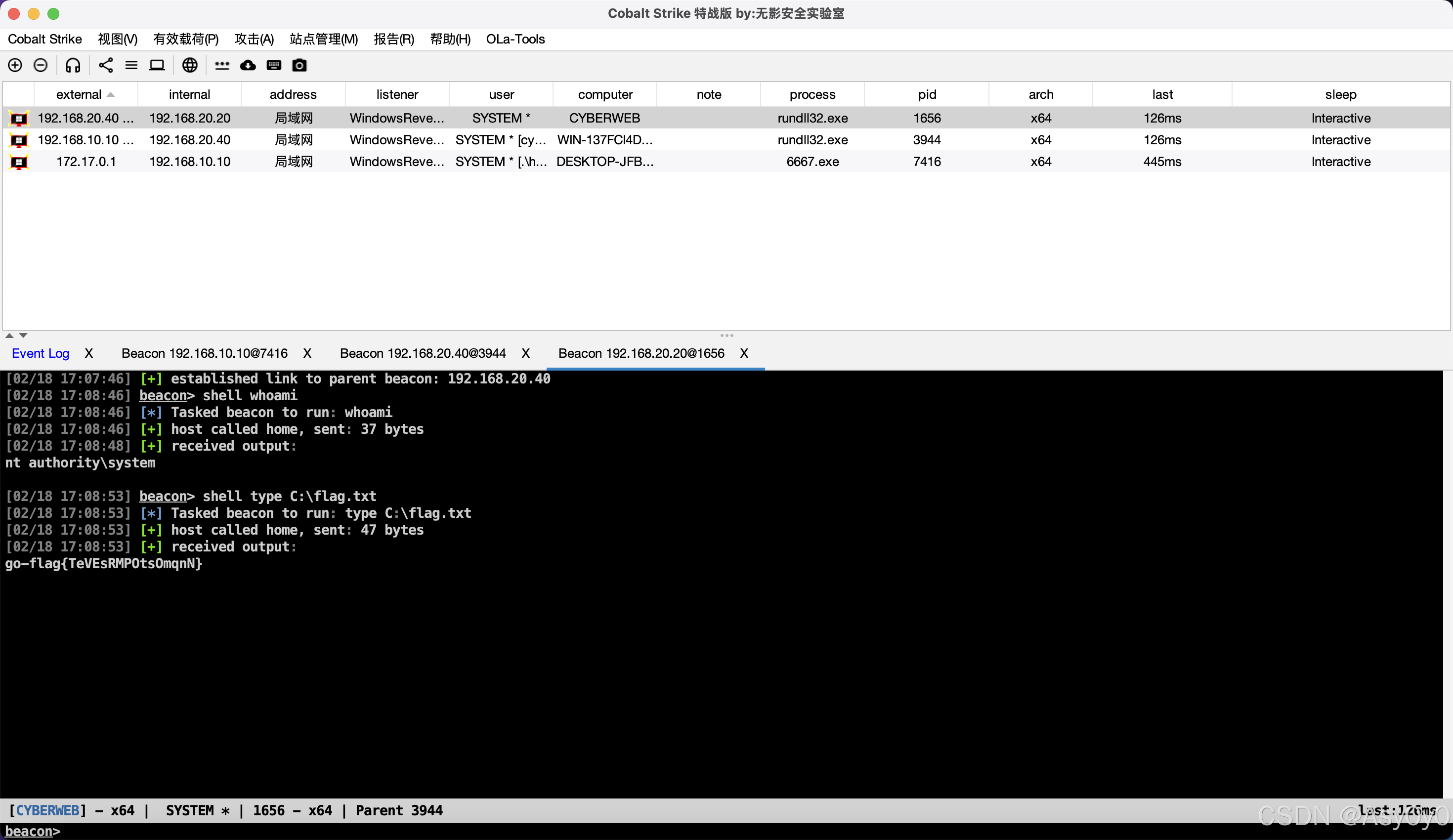Select the Beacon 192.168.10.10@7416 tab
1453x840 pixels.
[x=204, y=353]
